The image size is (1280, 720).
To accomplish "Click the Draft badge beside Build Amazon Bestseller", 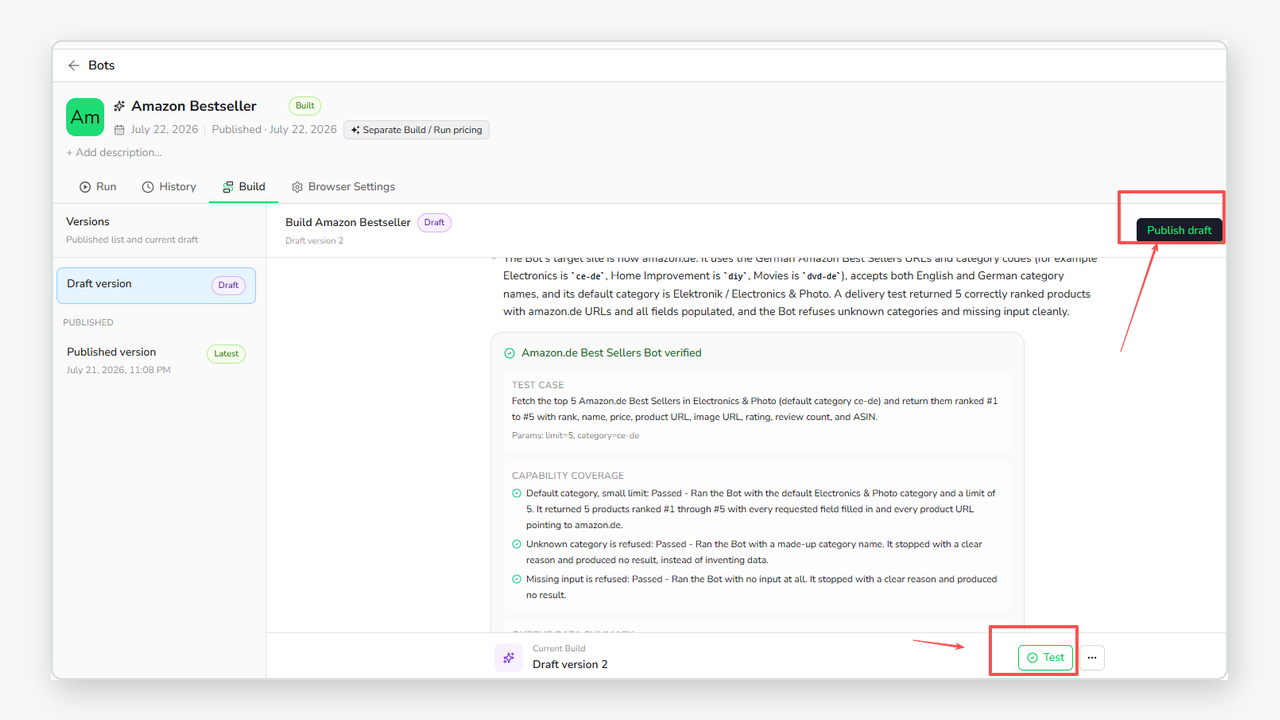I will click(x=434, y=223).
